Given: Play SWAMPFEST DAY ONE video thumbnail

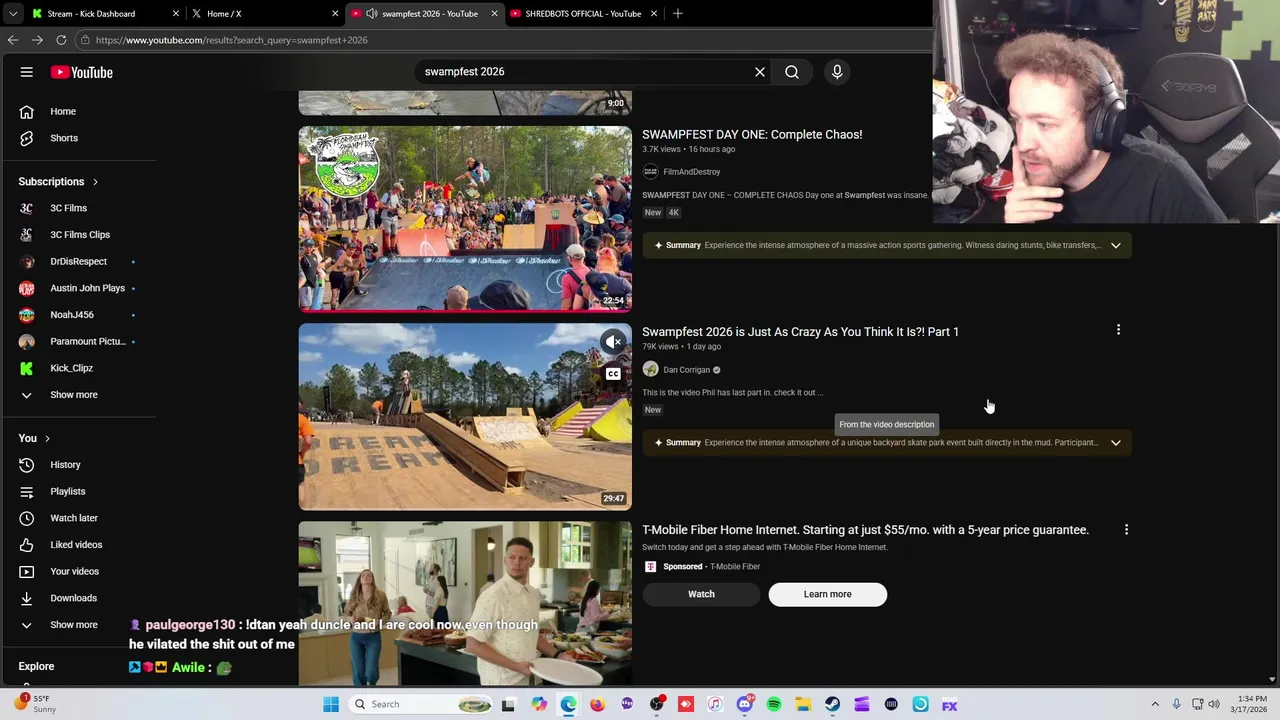Looking at the screenshot, I should (465, 219).
